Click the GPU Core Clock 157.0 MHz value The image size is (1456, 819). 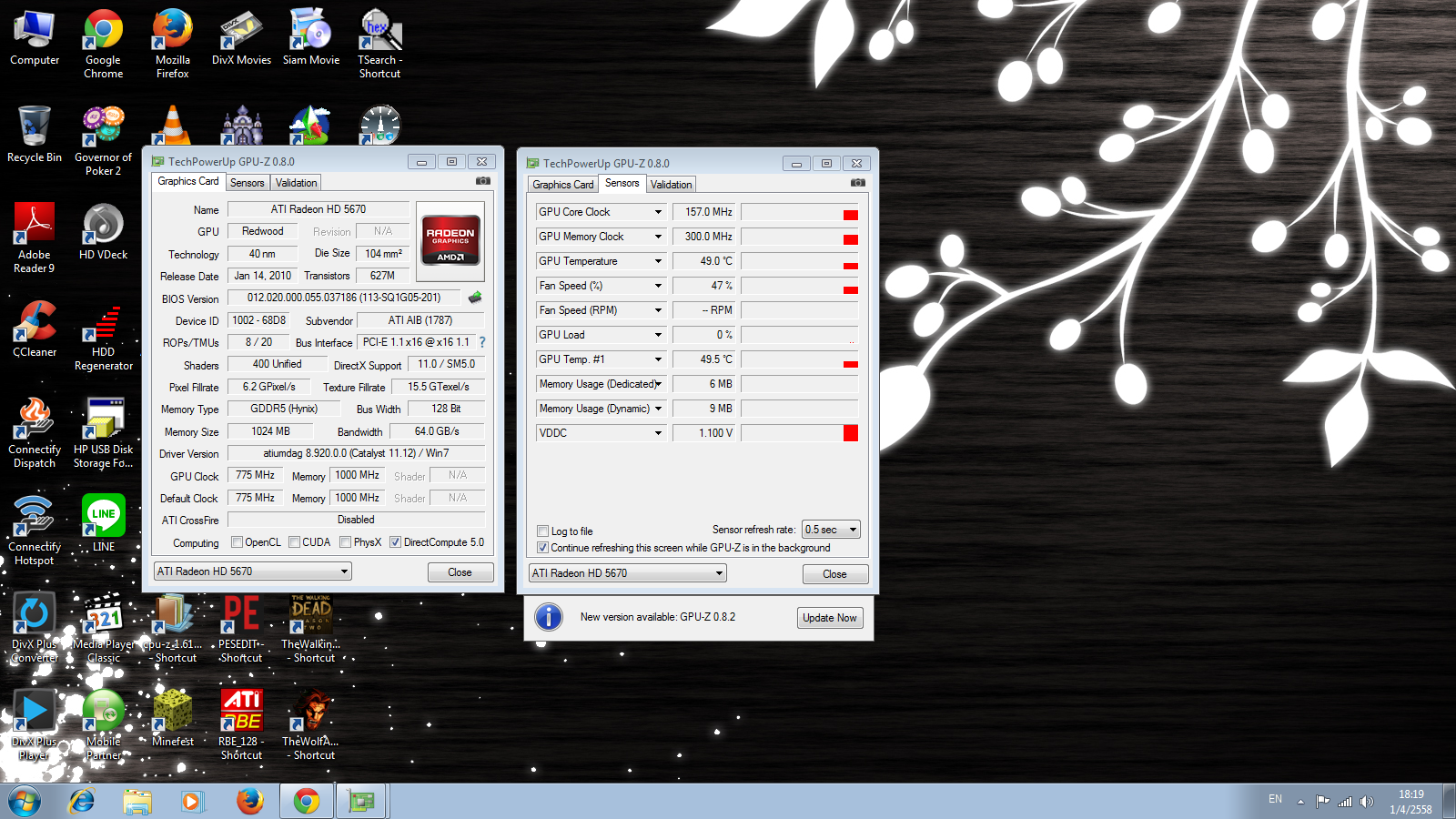704,212
